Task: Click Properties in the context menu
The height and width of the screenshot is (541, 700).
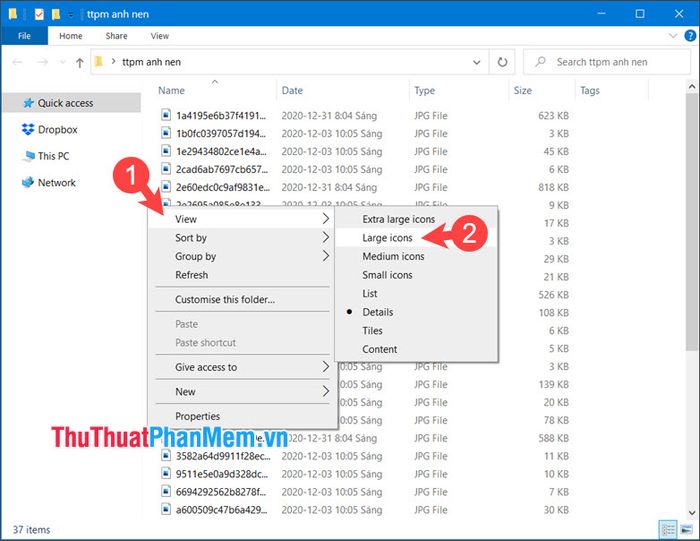Action: coord(197,416)
